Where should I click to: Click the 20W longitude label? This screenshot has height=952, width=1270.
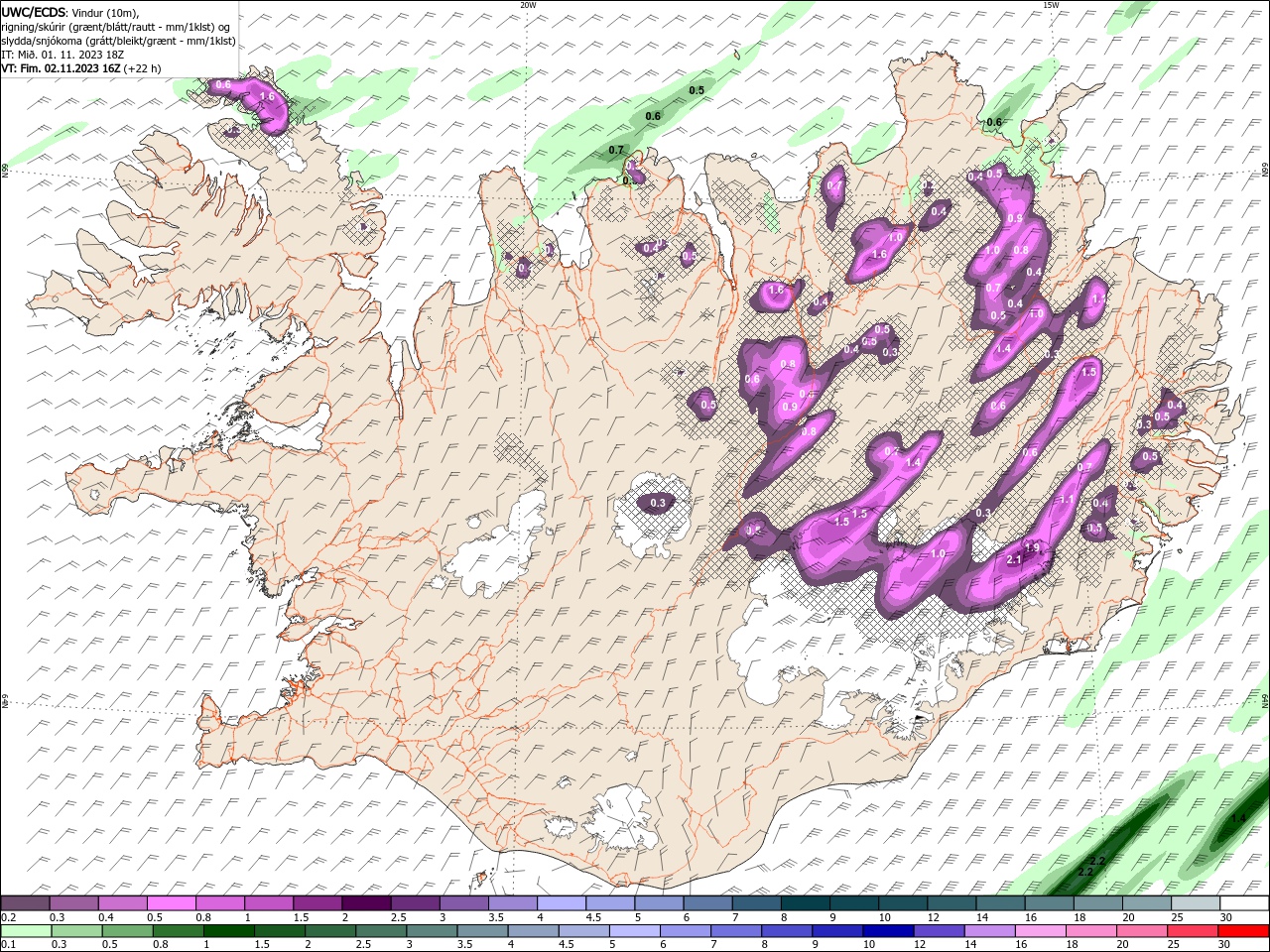pyautogui.click(x=528, y=5)
